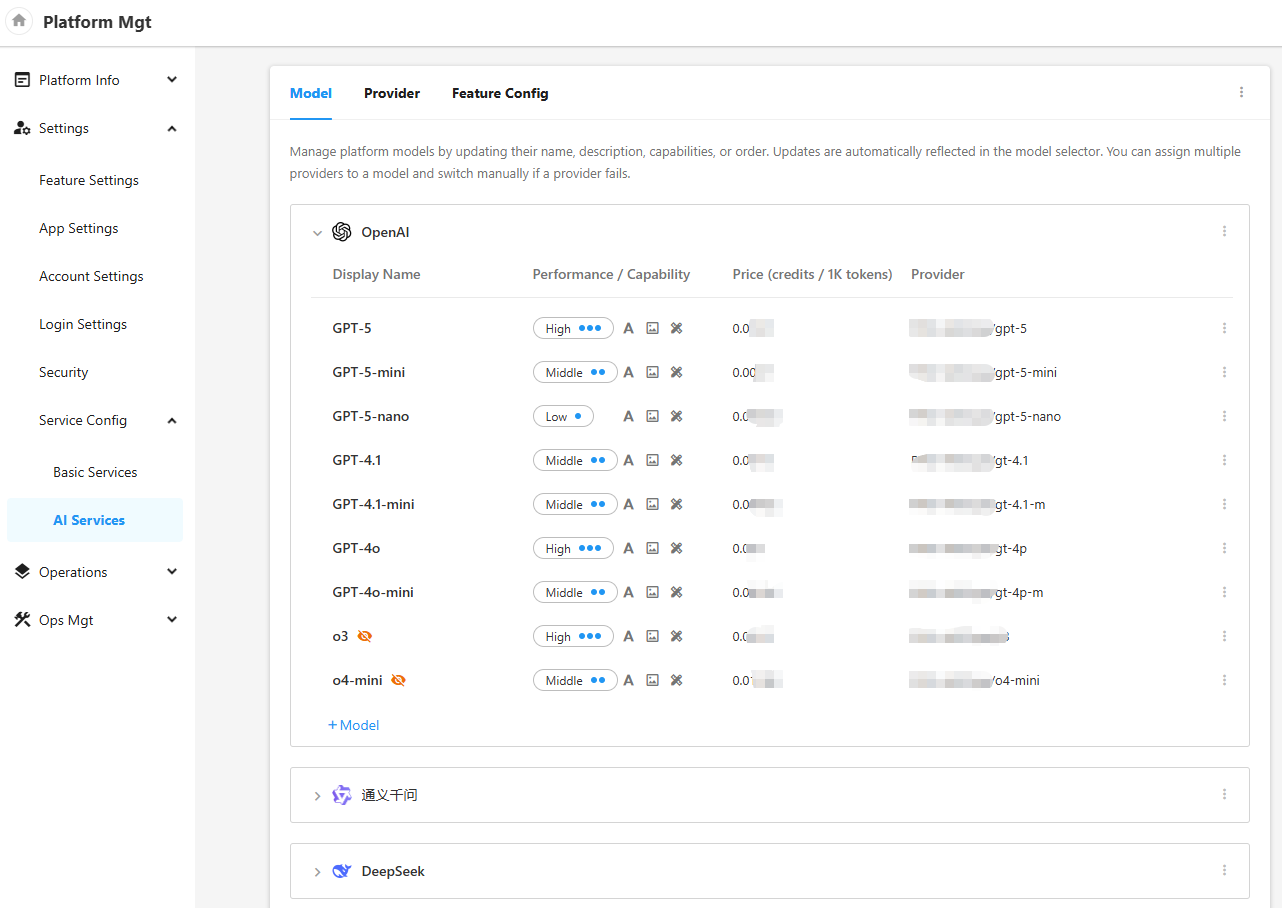
Task: Click the home icon beside Platform Mgt
Action: click(x=19, y=21)
